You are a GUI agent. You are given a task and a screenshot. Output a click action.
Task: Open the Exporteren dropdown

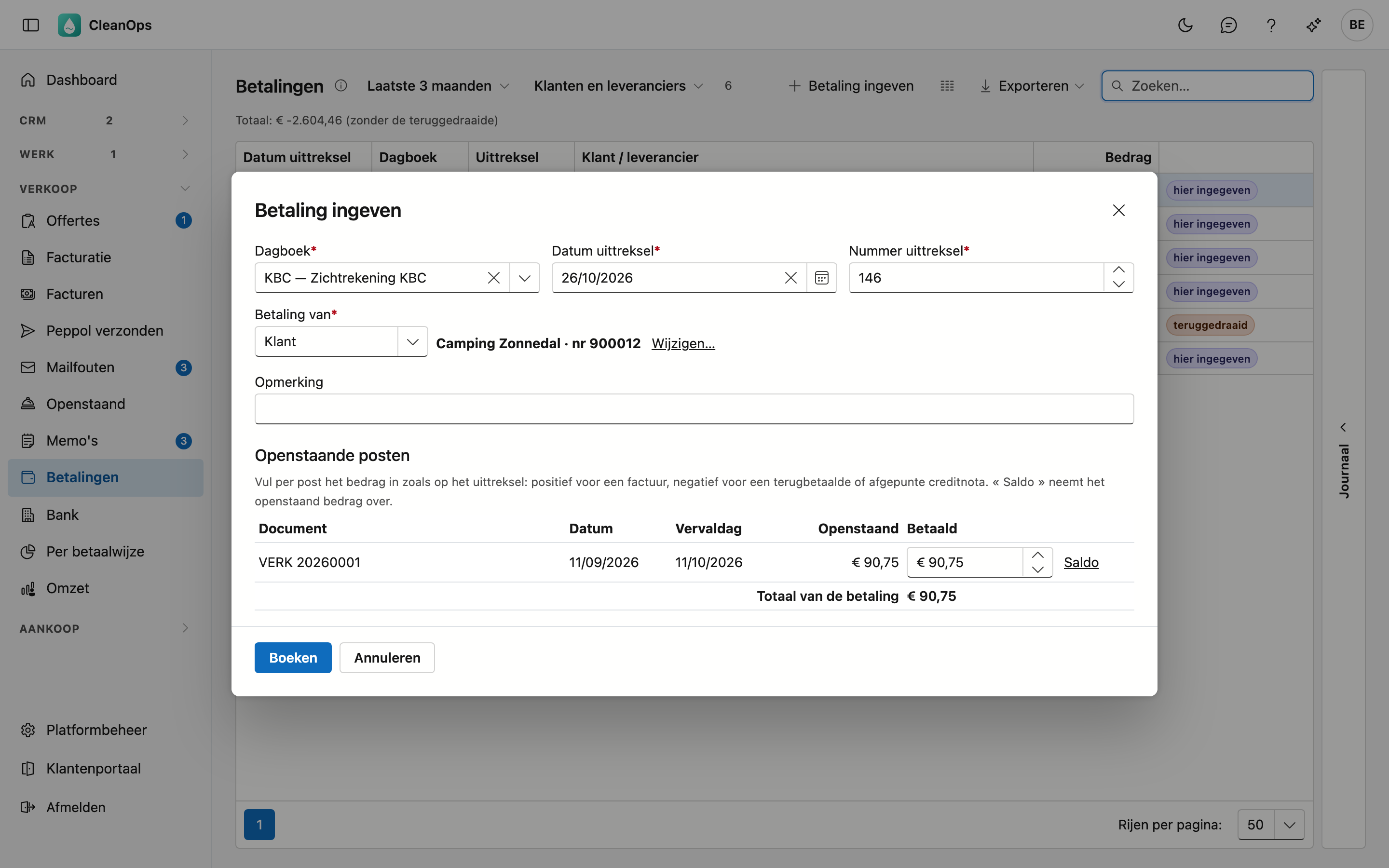tap(1032, 85)
